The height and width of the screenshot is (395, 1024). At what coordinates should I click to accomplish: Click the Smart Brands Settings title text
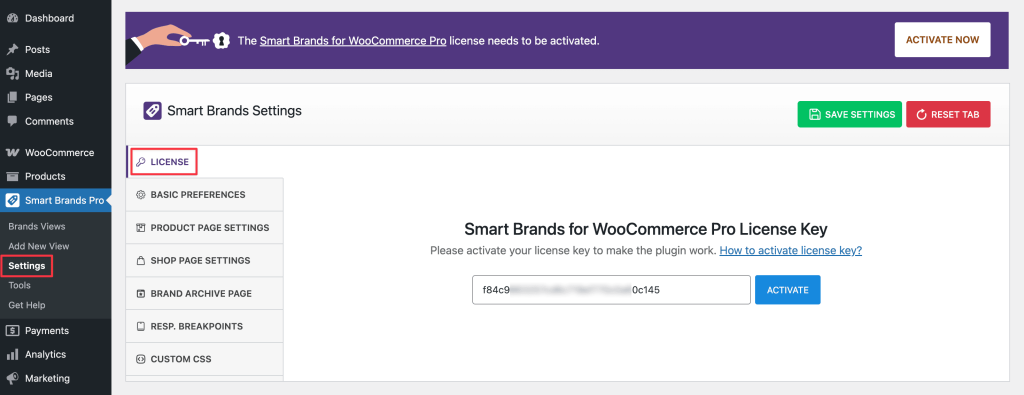click(x=234, y=111)
